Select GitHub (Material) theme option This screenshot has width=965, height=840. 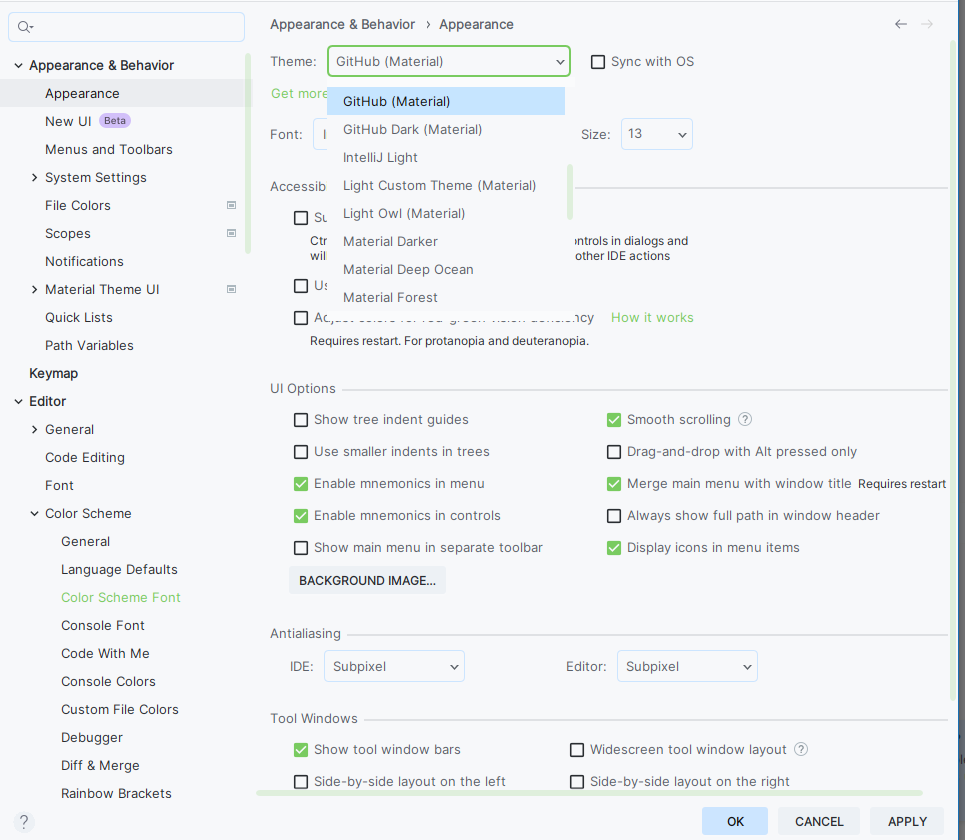[x=446, y=101]
